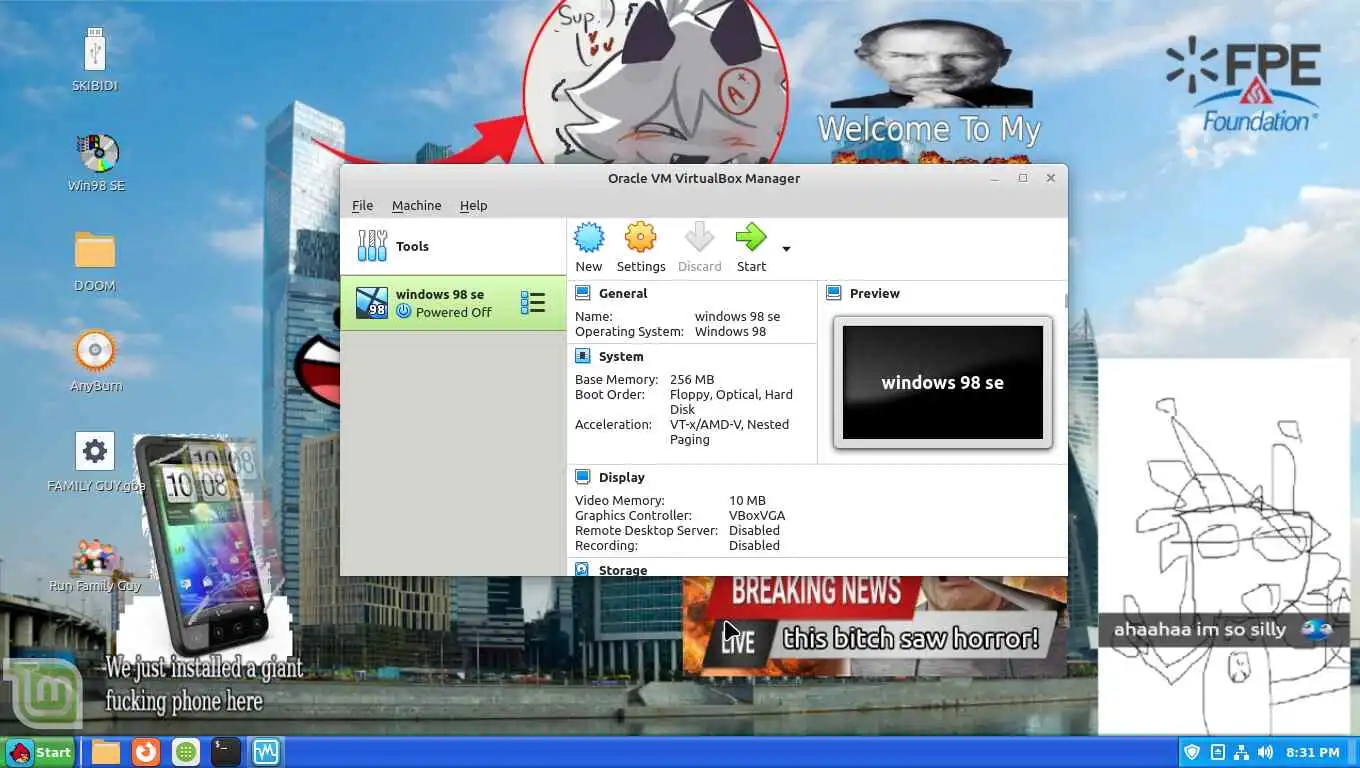
Task: Click the "VBoxVGA" graphics controller value
Action: point(756,515)
